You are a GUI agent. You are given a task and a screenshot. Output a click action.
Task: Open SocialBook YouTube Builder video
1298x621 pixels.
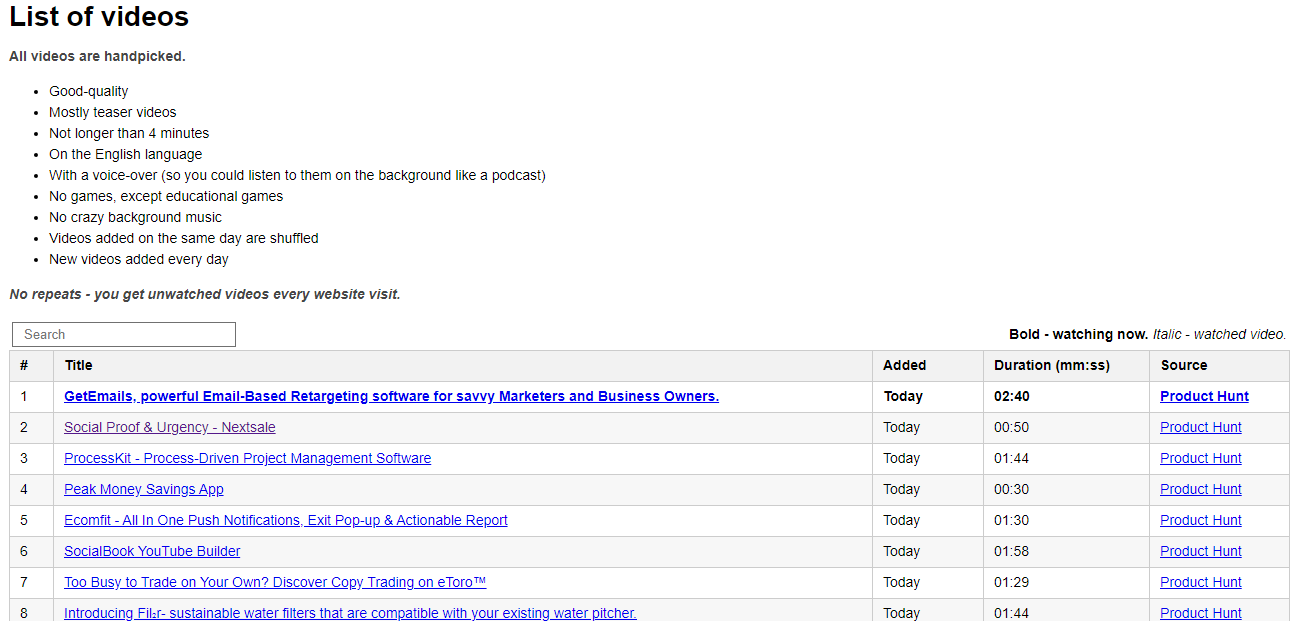tap(152, 551)
